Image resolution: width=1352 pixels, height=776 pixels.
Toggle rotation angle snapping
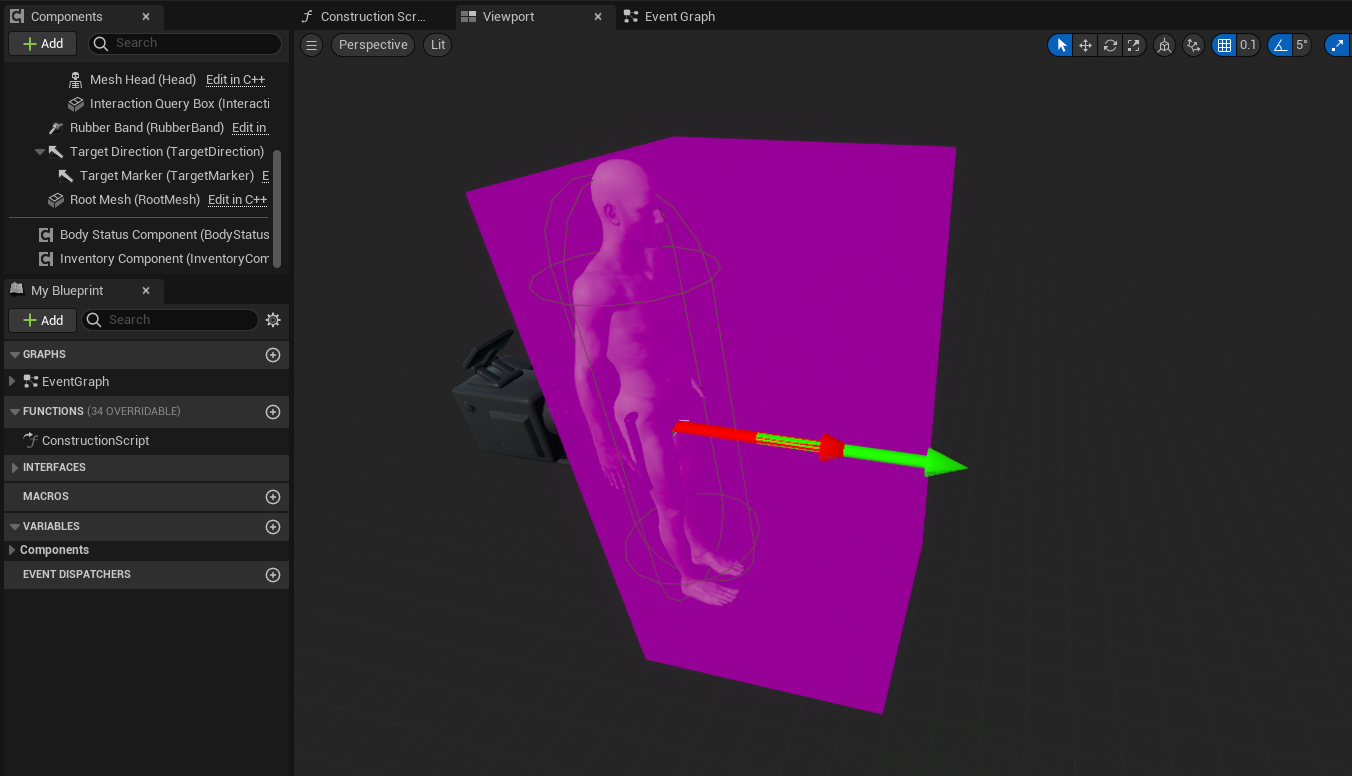(x=1280, y=45)
